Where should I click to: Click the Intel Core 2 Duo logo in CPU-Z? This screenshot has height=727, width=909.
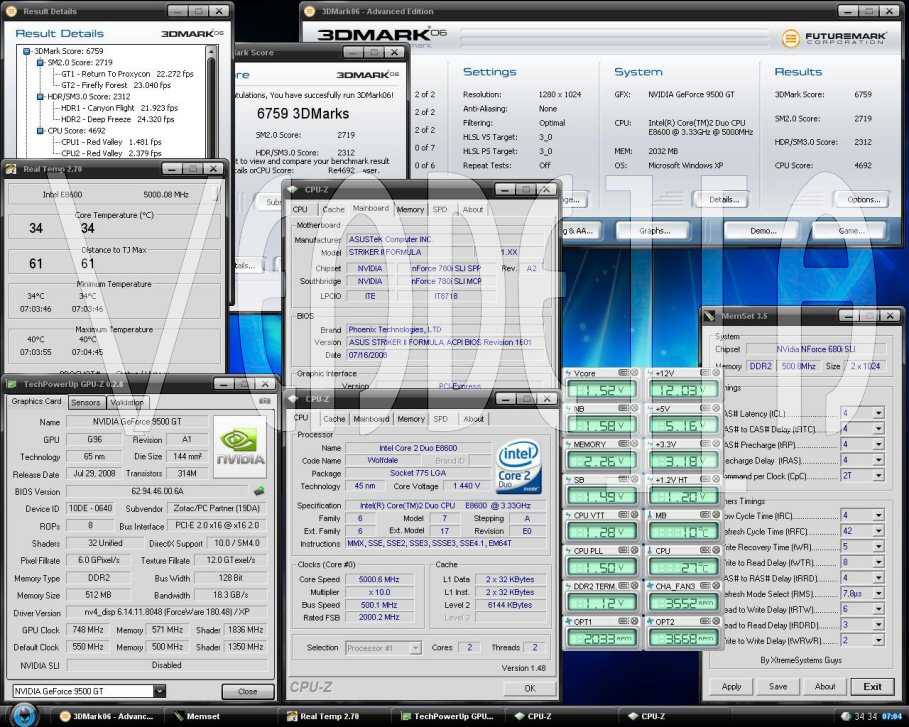click(519, 467)
